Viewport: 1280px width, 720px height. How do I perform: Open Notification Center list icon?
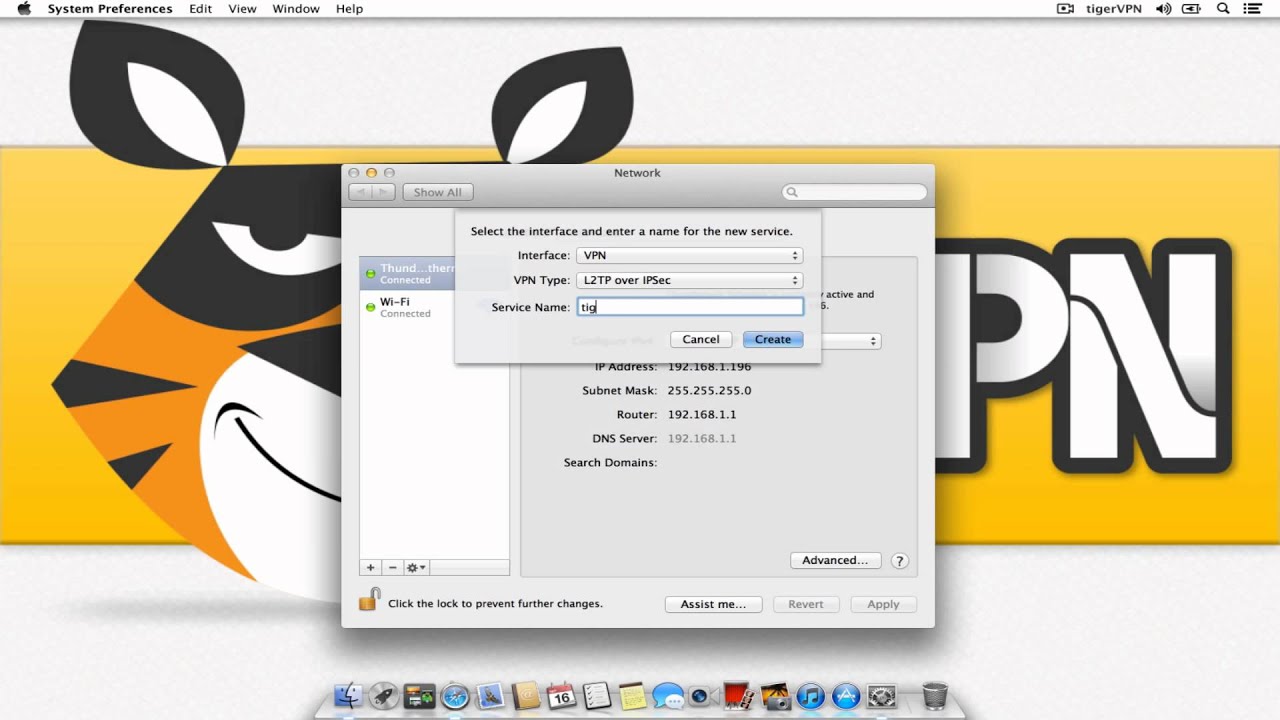(1253, 9)
